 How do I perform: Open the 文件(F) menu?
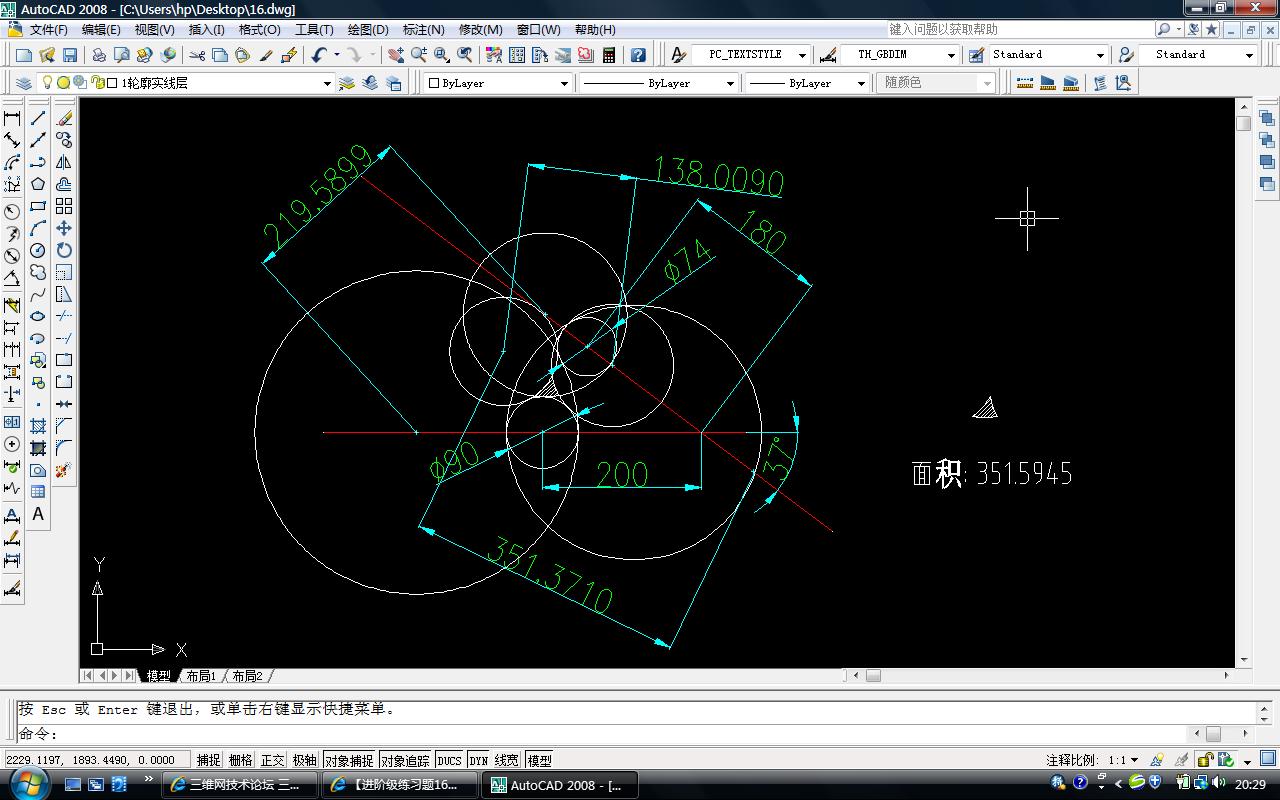(x=49, y=30)
